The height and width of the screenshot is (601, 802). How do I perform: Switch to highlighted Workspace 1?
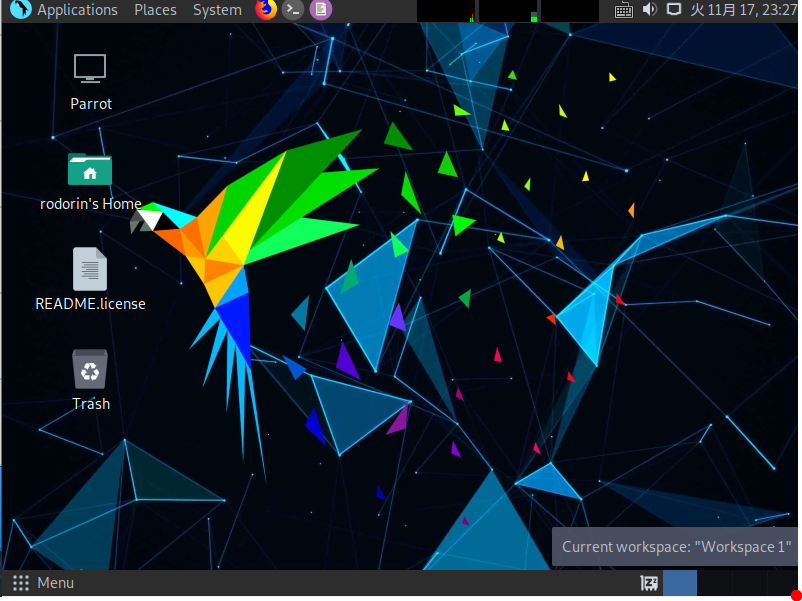(680, 583)
